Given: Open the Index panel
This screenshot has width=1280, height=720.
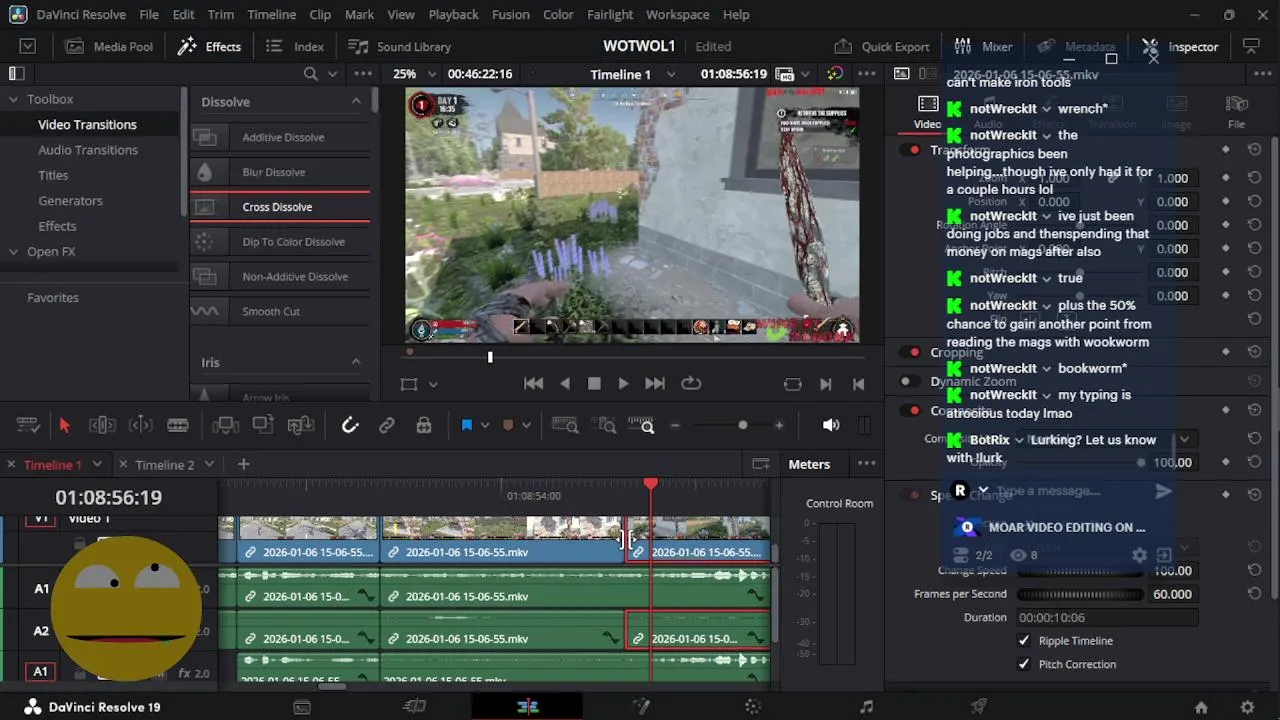Looking at the screenshot, I should (295, 46).
